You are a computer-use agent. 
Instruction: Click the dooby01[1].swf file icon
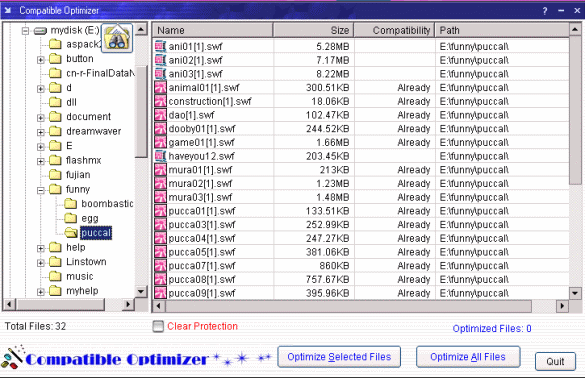[x=160, y=129]
